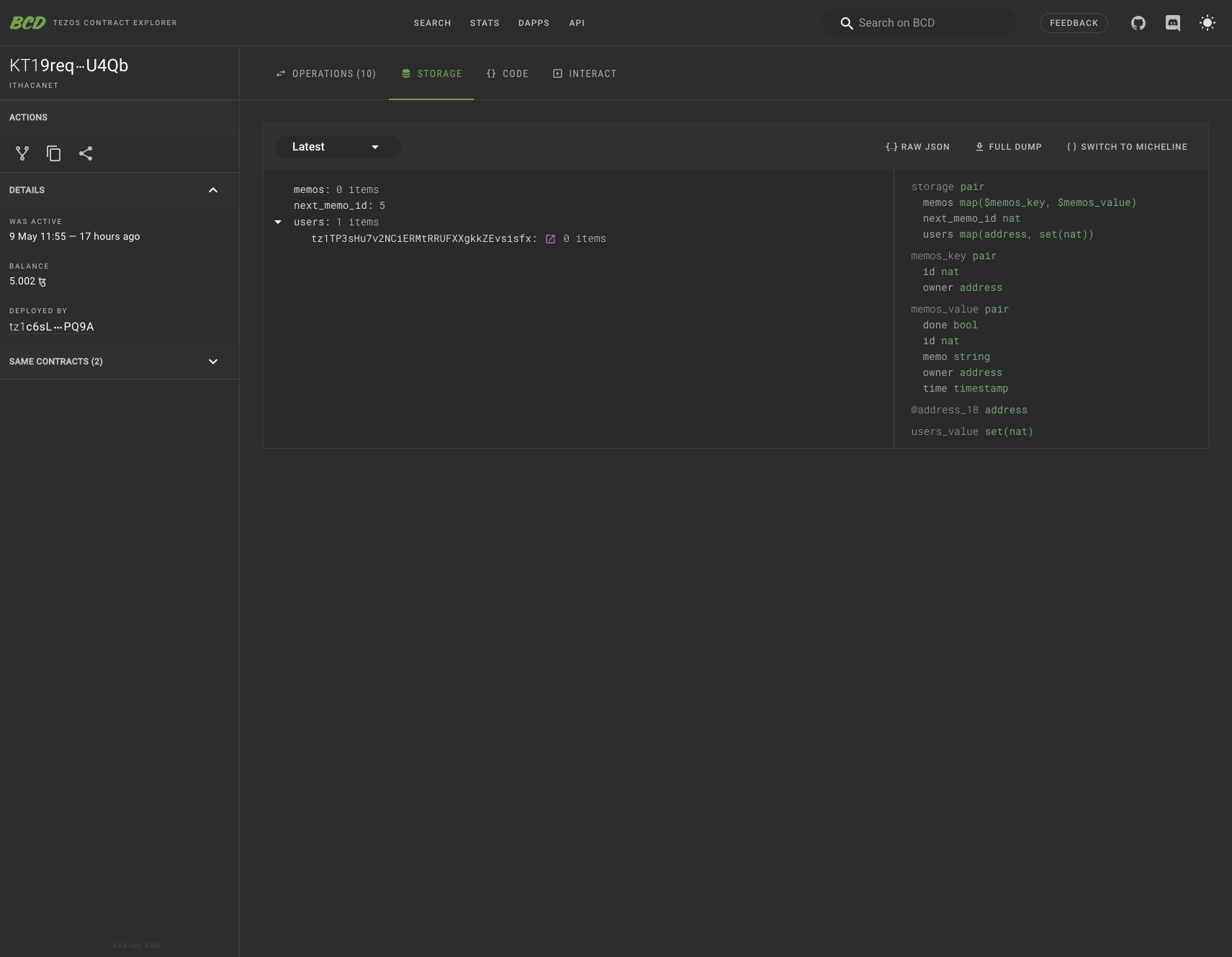Go to the Interact tab
This screenshot has width=1232, height=957.
(x=585, y=73)
